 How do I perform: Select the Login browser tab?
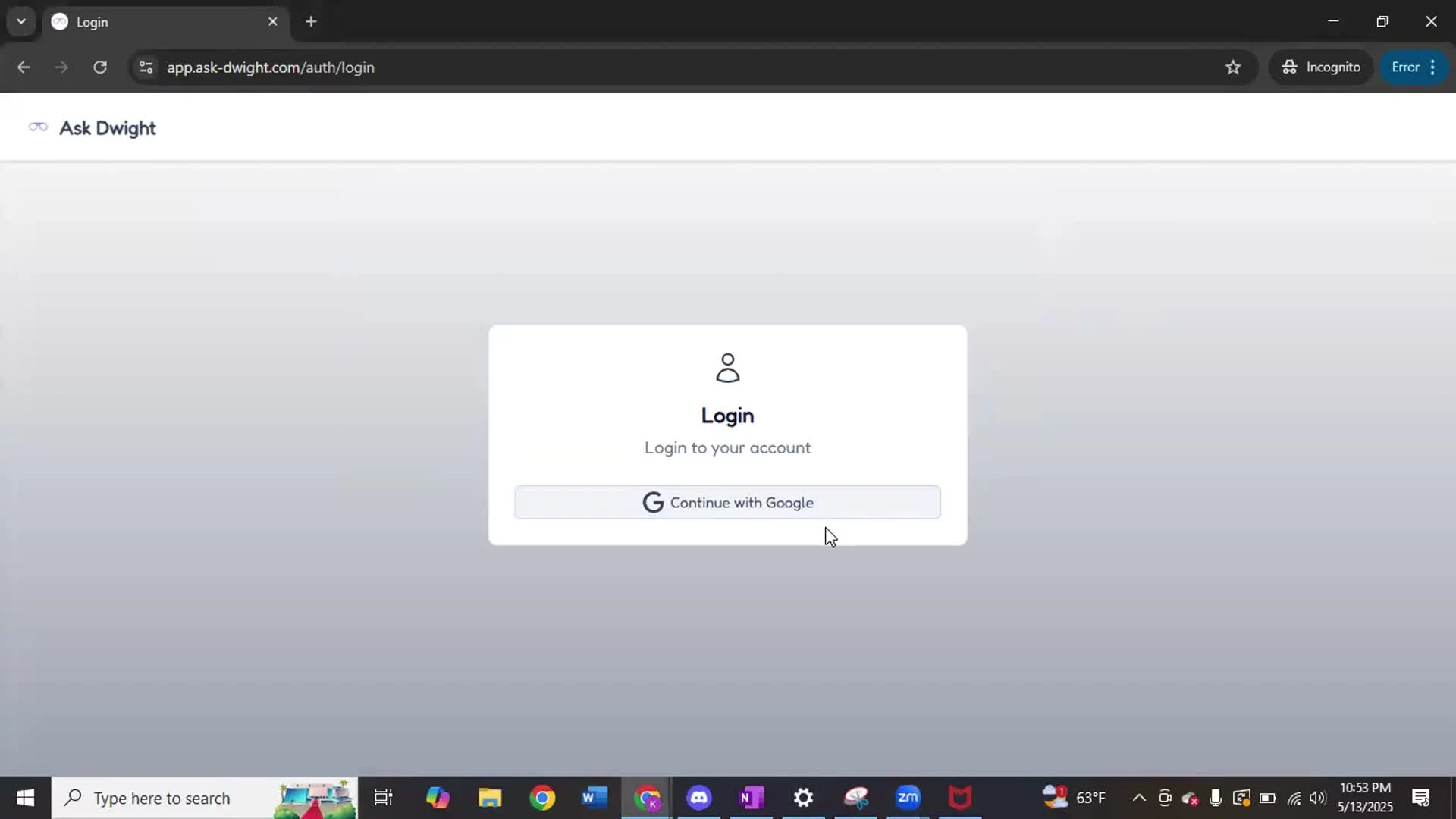pyautogui.click(x=165, y=22)
